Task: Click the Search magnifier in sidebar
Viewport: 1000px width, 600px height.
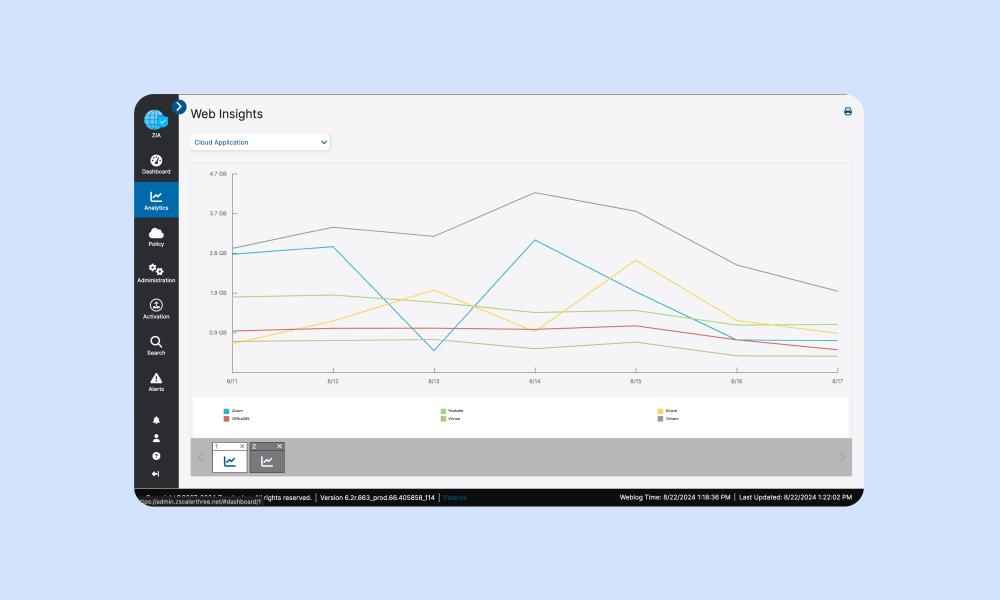Action: [156, 345]
